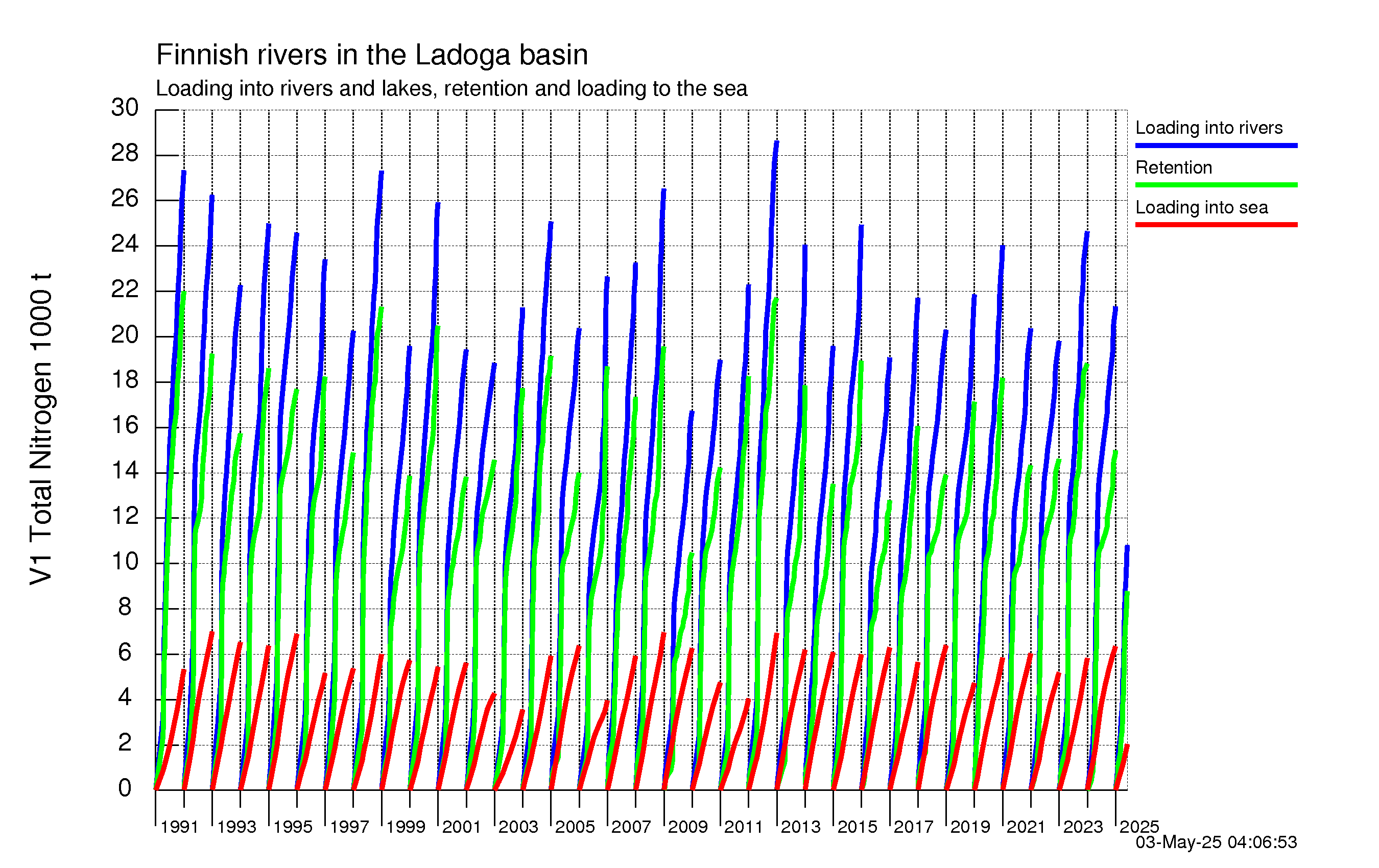Click the blue curve endpoint in 2025

click(1127, 547)
